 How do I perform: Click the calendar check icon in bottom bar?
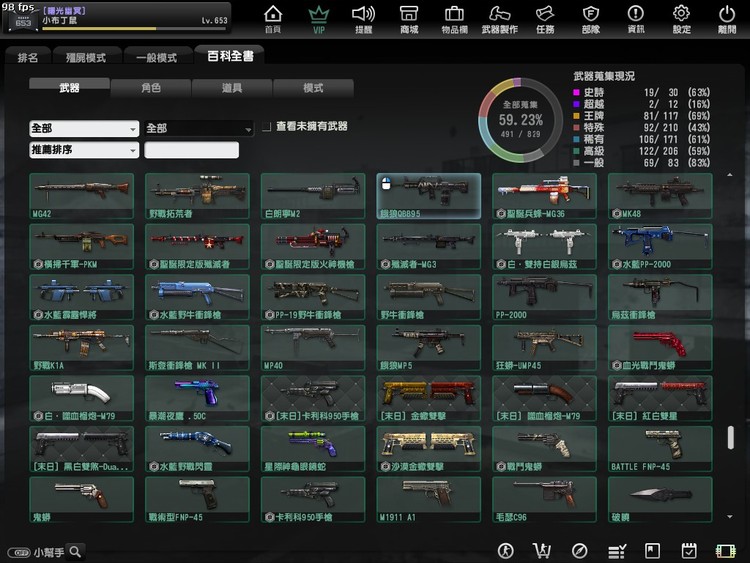689,551
